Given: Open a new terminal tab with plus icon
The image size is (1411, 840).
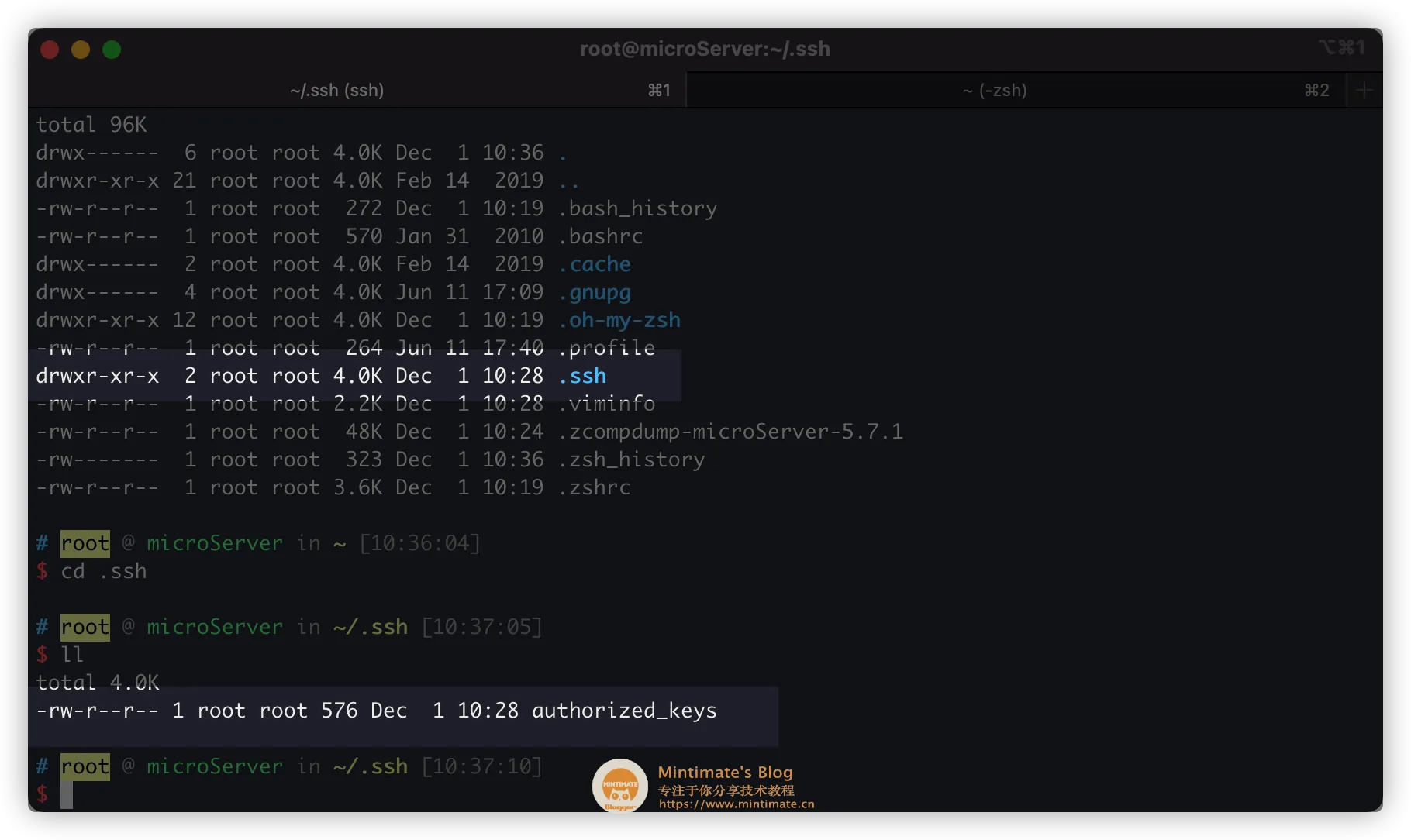Looking at the screenshot, I should coord(1364,91).
